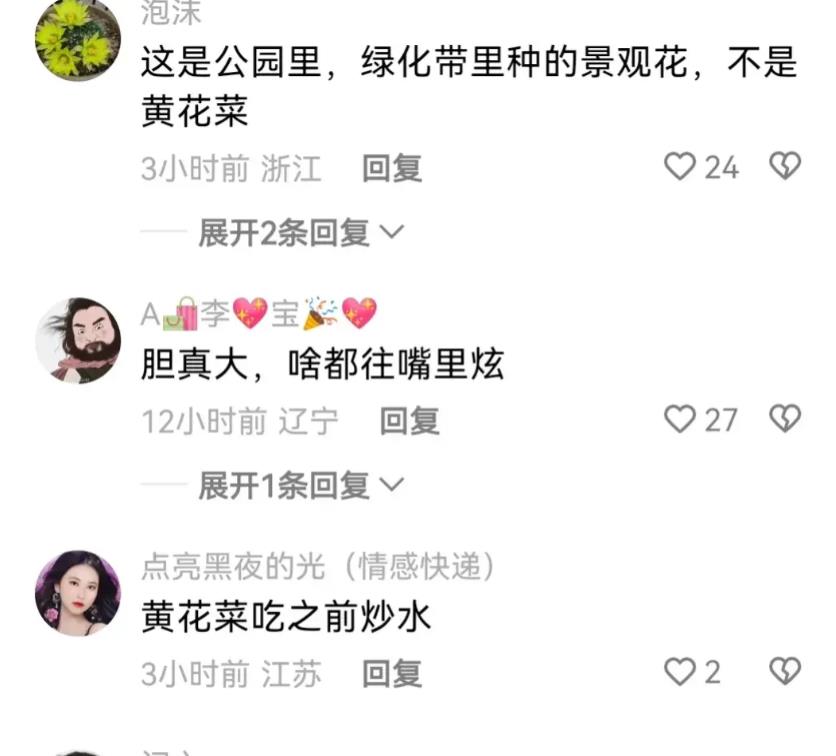Open the woman portrait avatar profile
The image size is (836, 756).
pyautogui.click(x=78, y=593)
